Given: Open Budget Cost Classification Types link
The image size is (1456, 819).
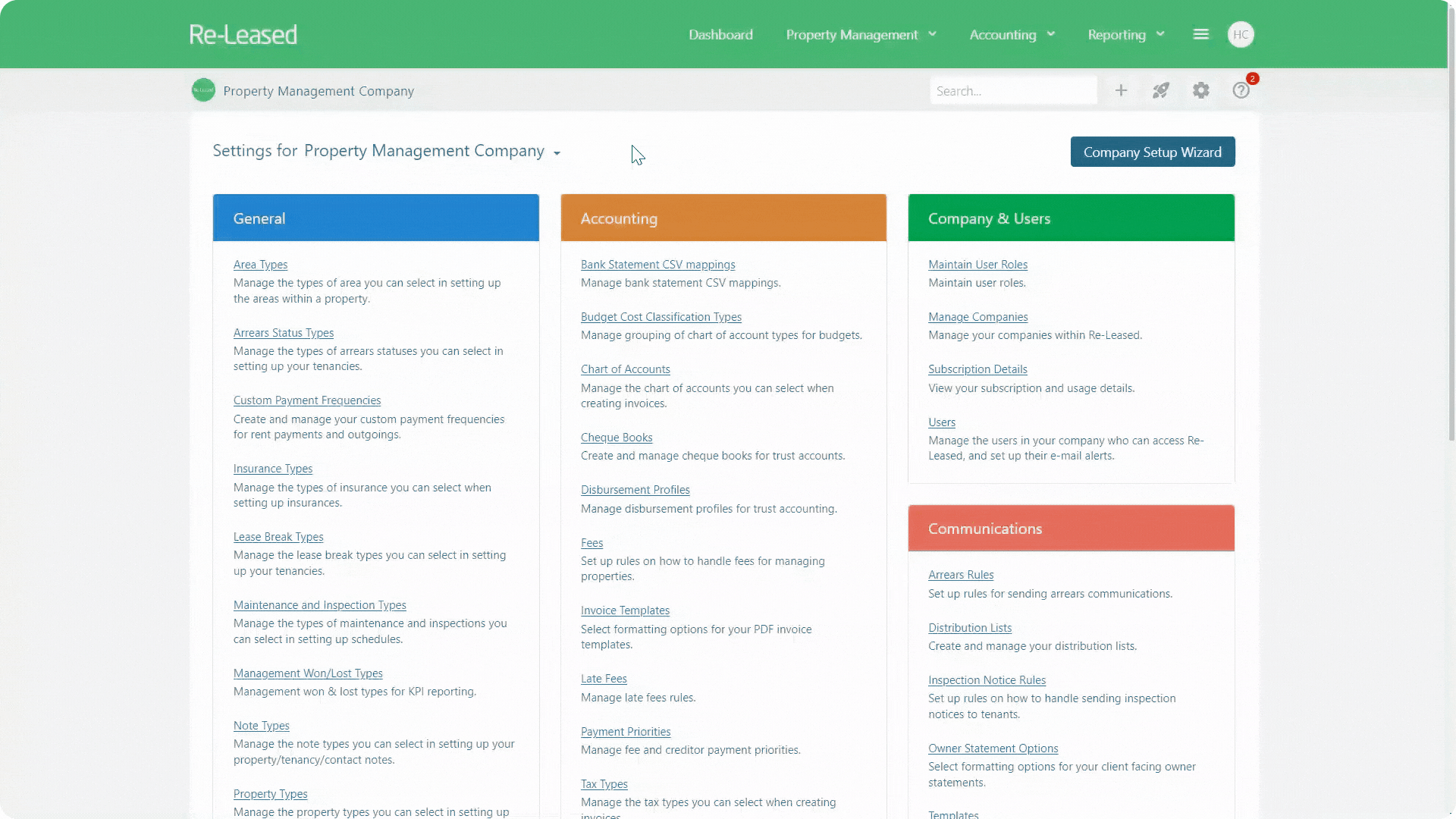Looking at the screenshot, I should 661,316.
